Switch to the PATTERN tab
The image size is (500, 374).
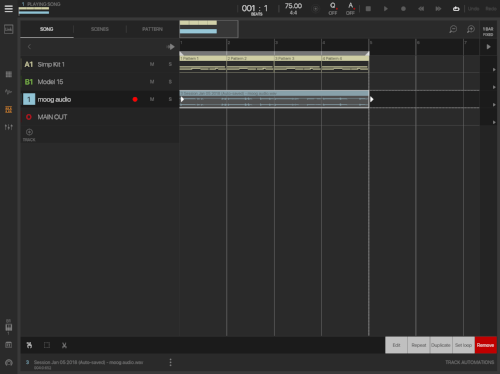152,29
